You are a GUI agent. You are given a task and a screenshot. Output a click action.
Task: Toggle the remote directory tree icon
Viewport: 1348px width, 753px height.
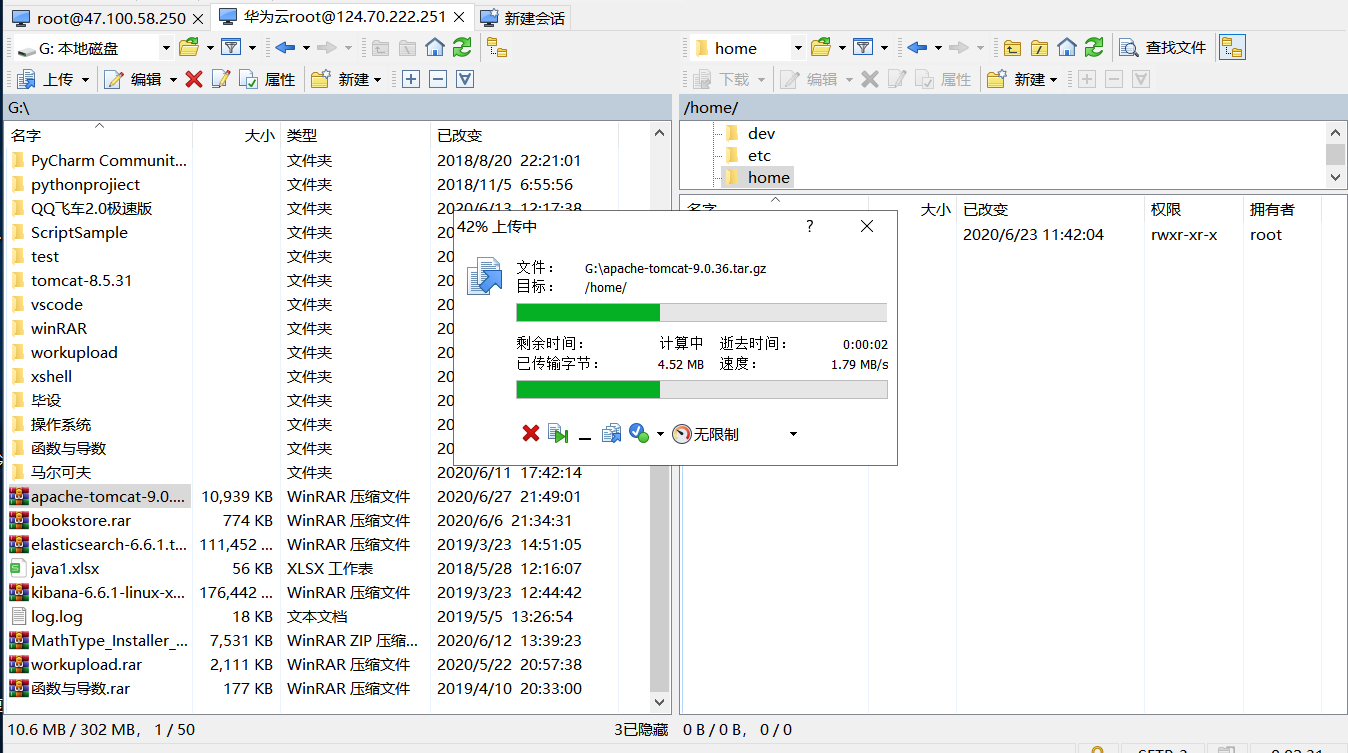click(1232, 47)
